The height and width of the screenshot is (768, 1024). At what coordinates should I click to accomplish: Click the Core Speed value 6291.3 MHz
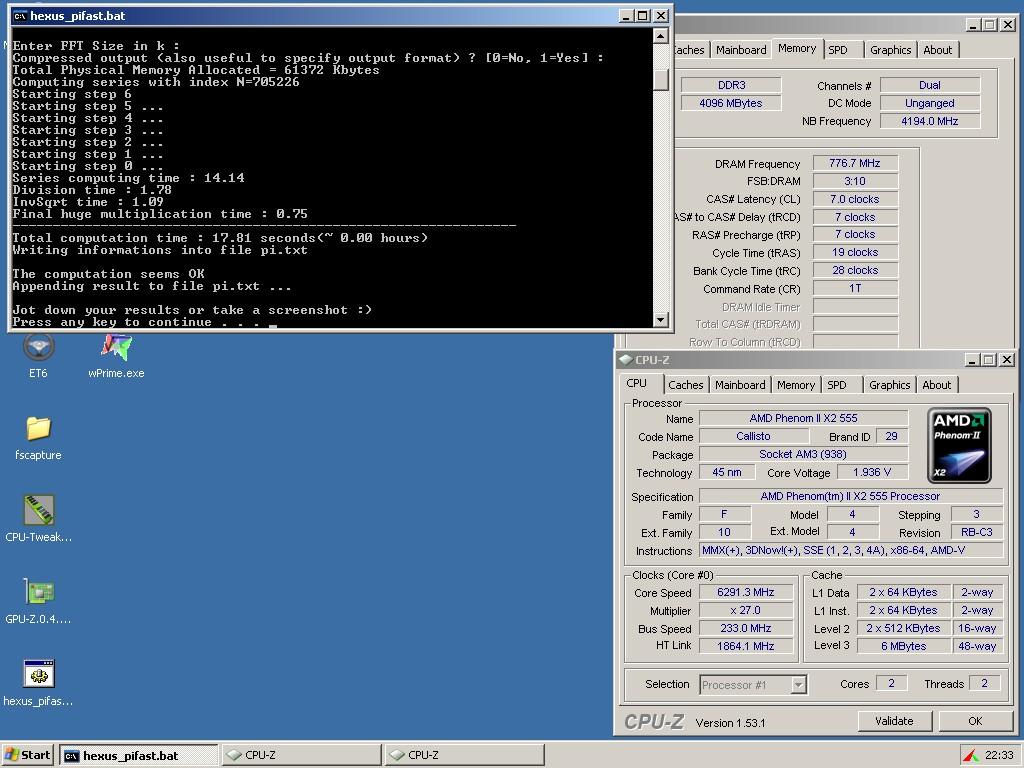746,592
